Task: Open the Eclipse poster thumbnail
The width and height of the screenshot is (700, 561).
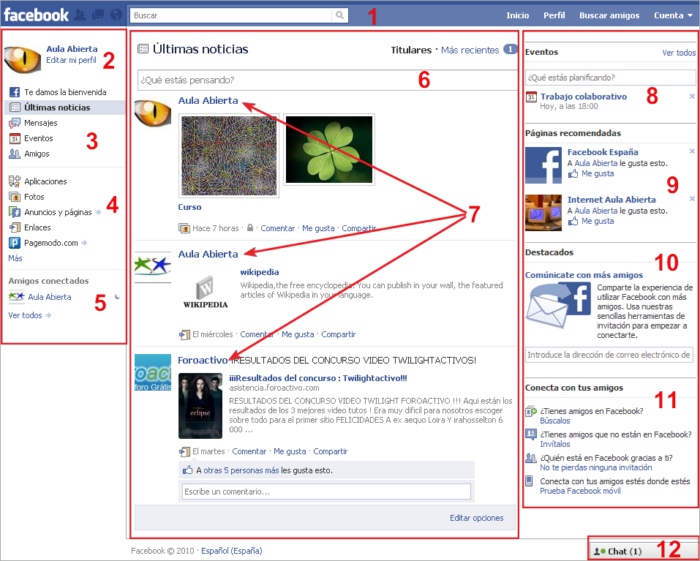Action: (x=200, y=406)
